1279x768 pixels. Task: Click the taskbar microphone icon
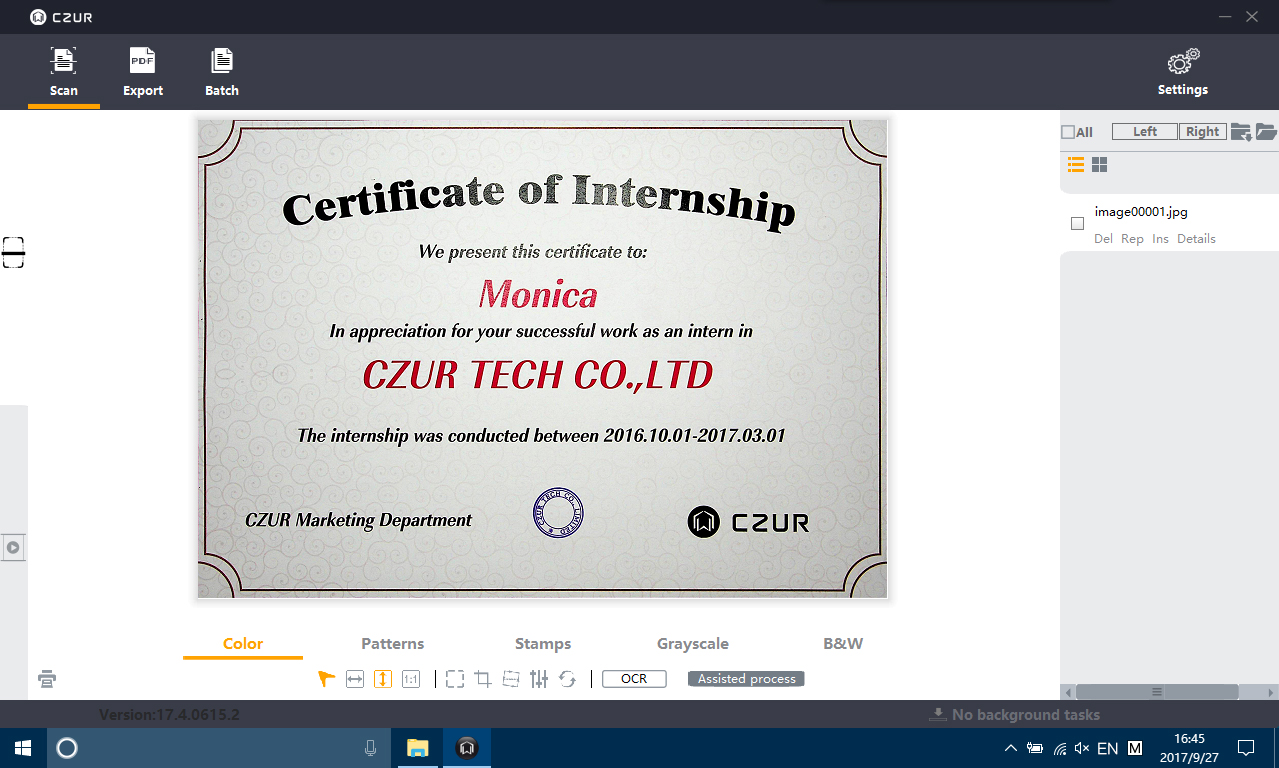(x=370, y=748)
